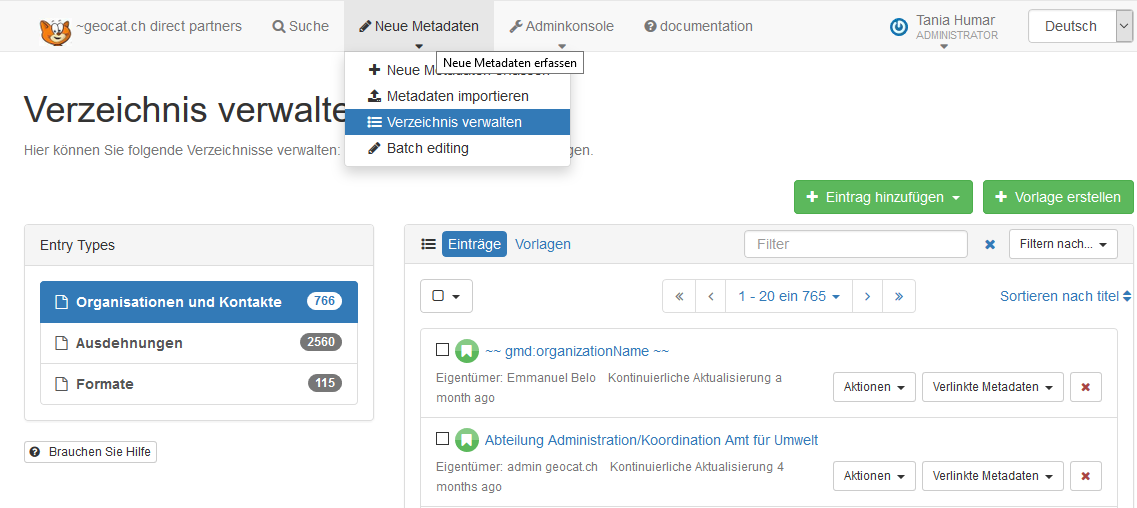
Task: Go to next page of entries
Action: coord(867,296)
